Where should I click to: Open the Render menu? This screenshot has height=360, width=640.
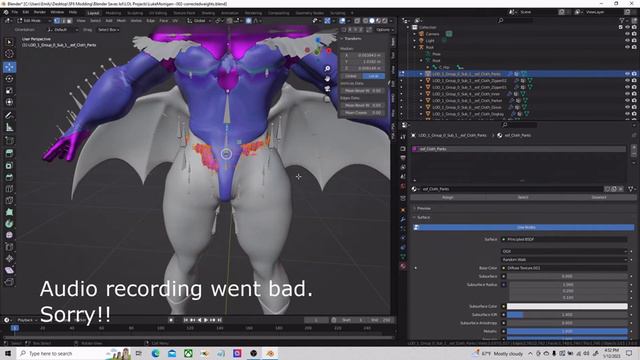(x=40, y=12)
